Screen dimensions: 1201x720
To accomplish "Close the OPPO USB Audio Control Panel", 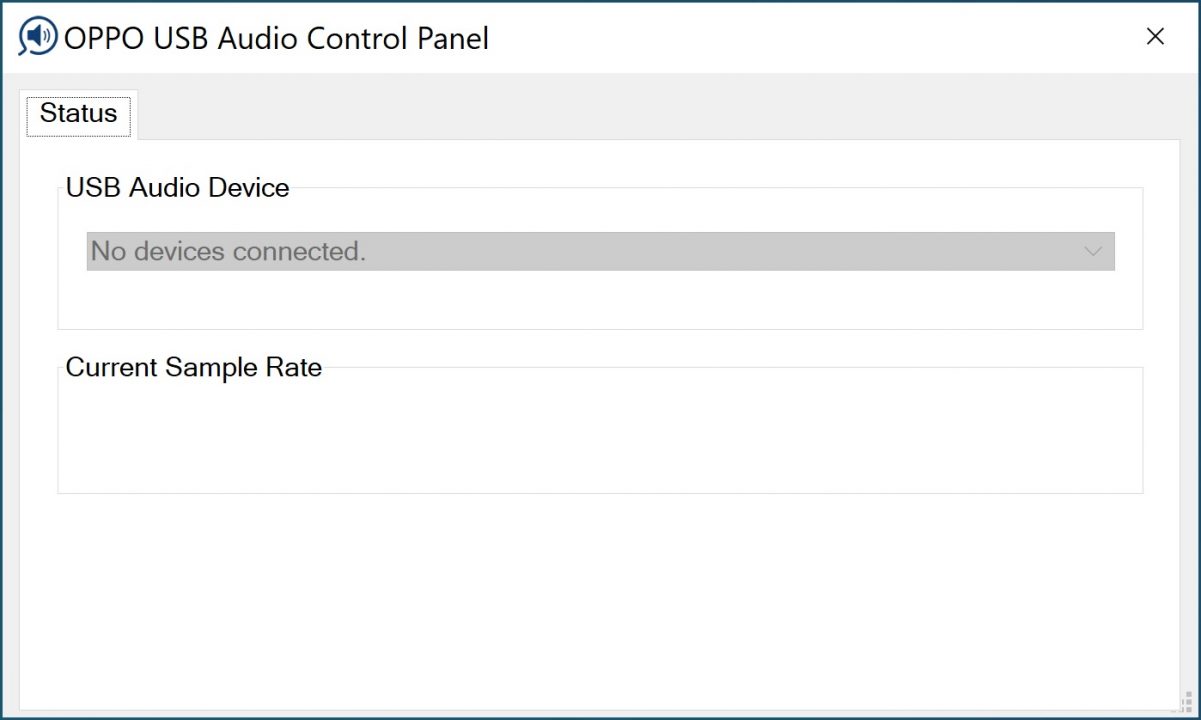I will point(1155,36).
